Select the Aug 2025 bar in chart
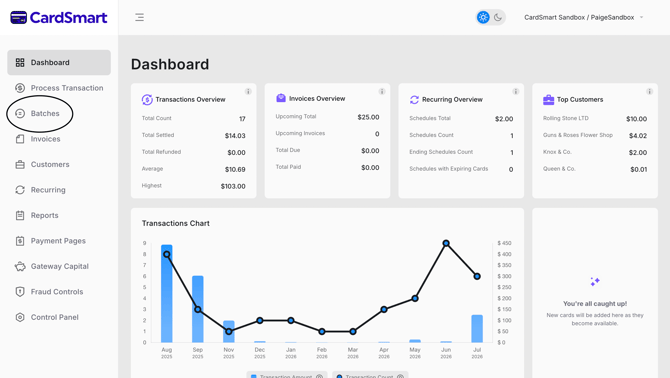The image size is (670, 378). 167,293
